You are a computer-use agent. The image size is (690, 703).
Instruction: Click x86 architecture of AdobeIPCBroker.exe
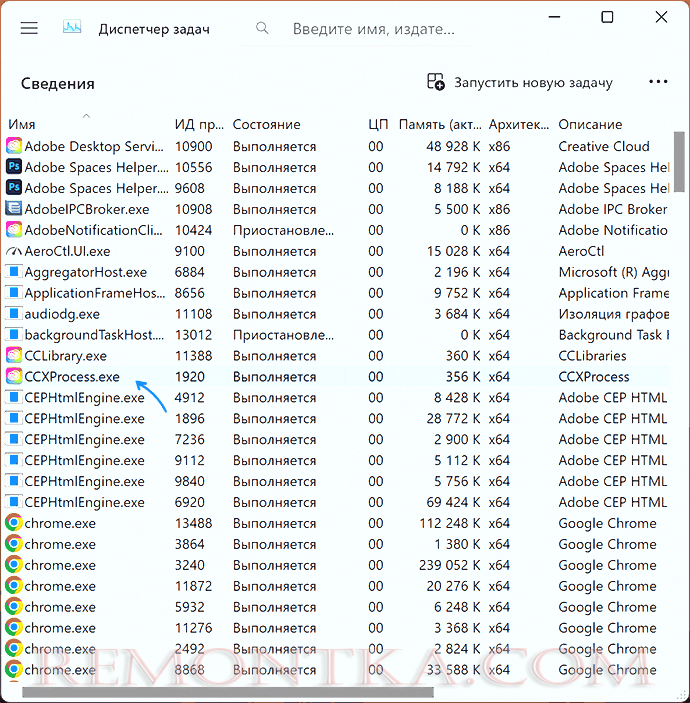pos(499,209)
